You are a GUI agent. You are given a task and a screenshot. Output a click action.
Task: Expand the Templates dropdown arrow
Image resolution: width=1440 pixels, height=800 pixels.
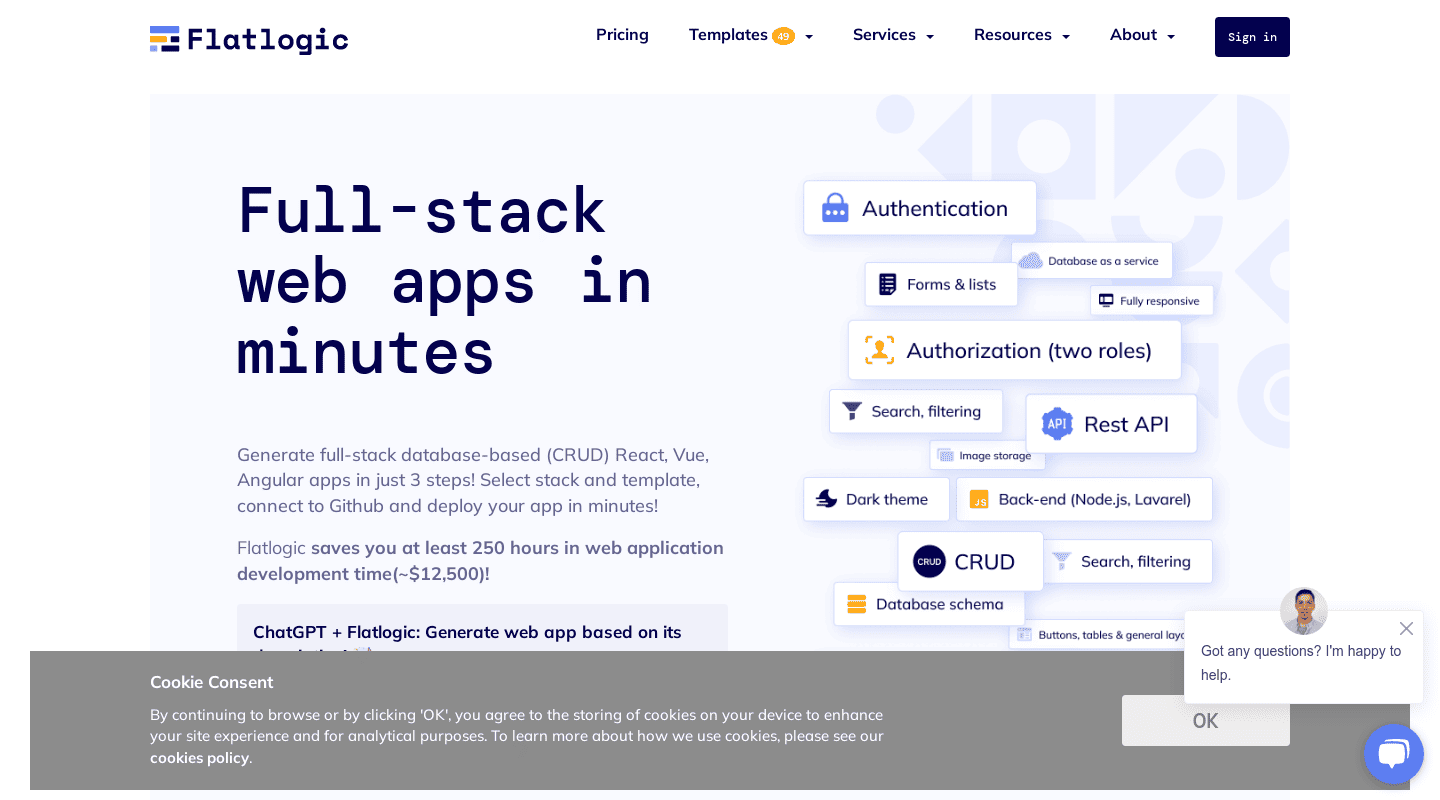pyautogui.click(x=808, y=37)
